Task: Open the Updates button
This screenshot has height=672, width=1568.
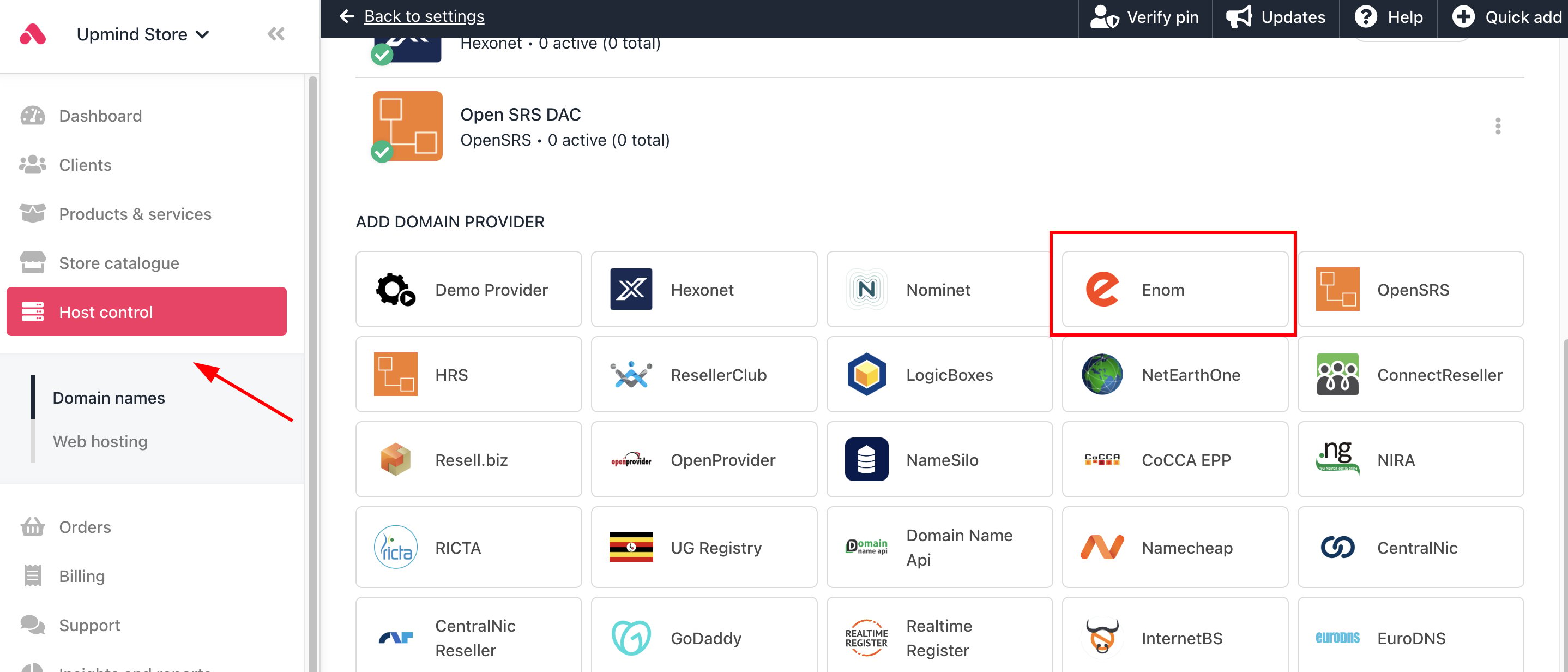Action: 1276,17
